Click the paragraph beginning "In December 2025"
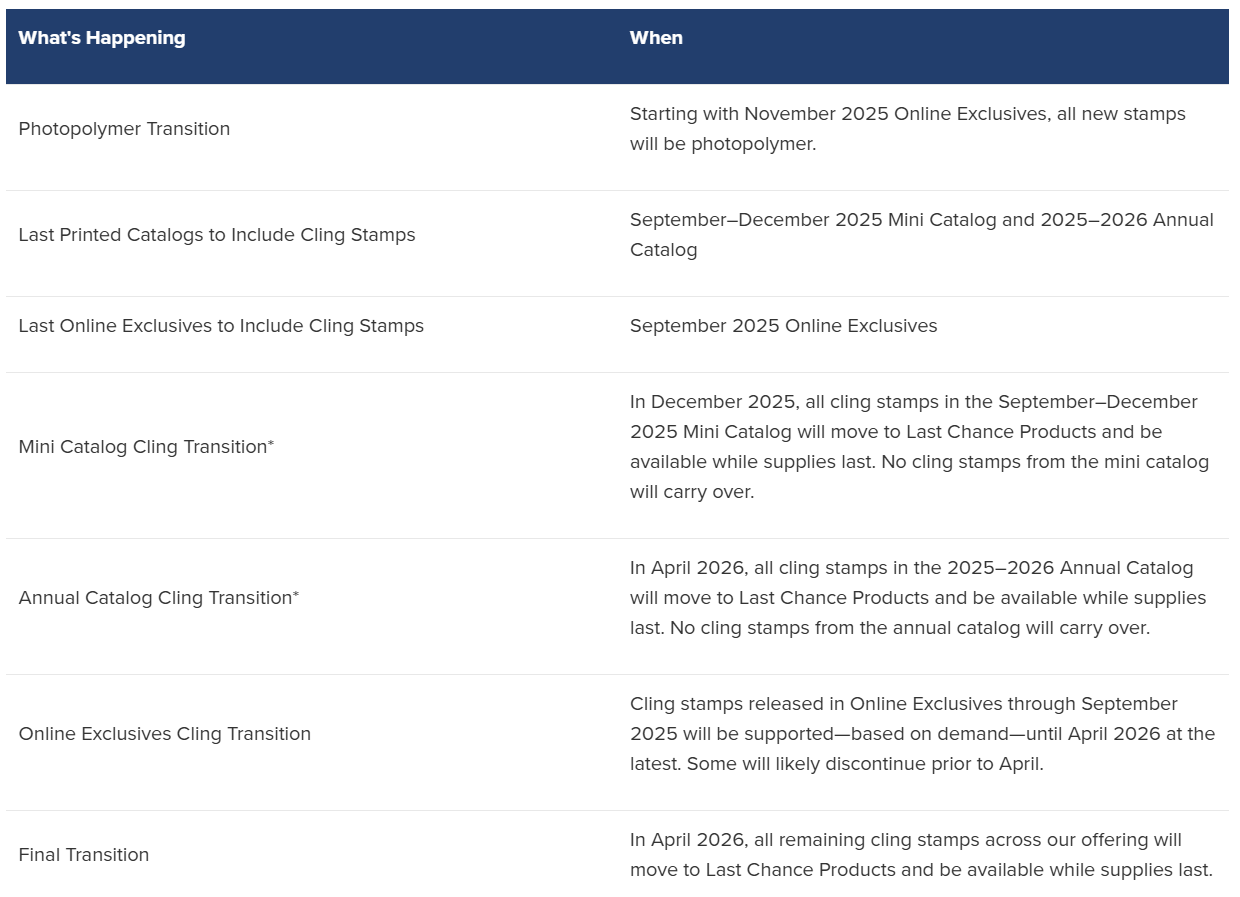Viewport: 1240px width, 897px height. [x=918, y=447]
